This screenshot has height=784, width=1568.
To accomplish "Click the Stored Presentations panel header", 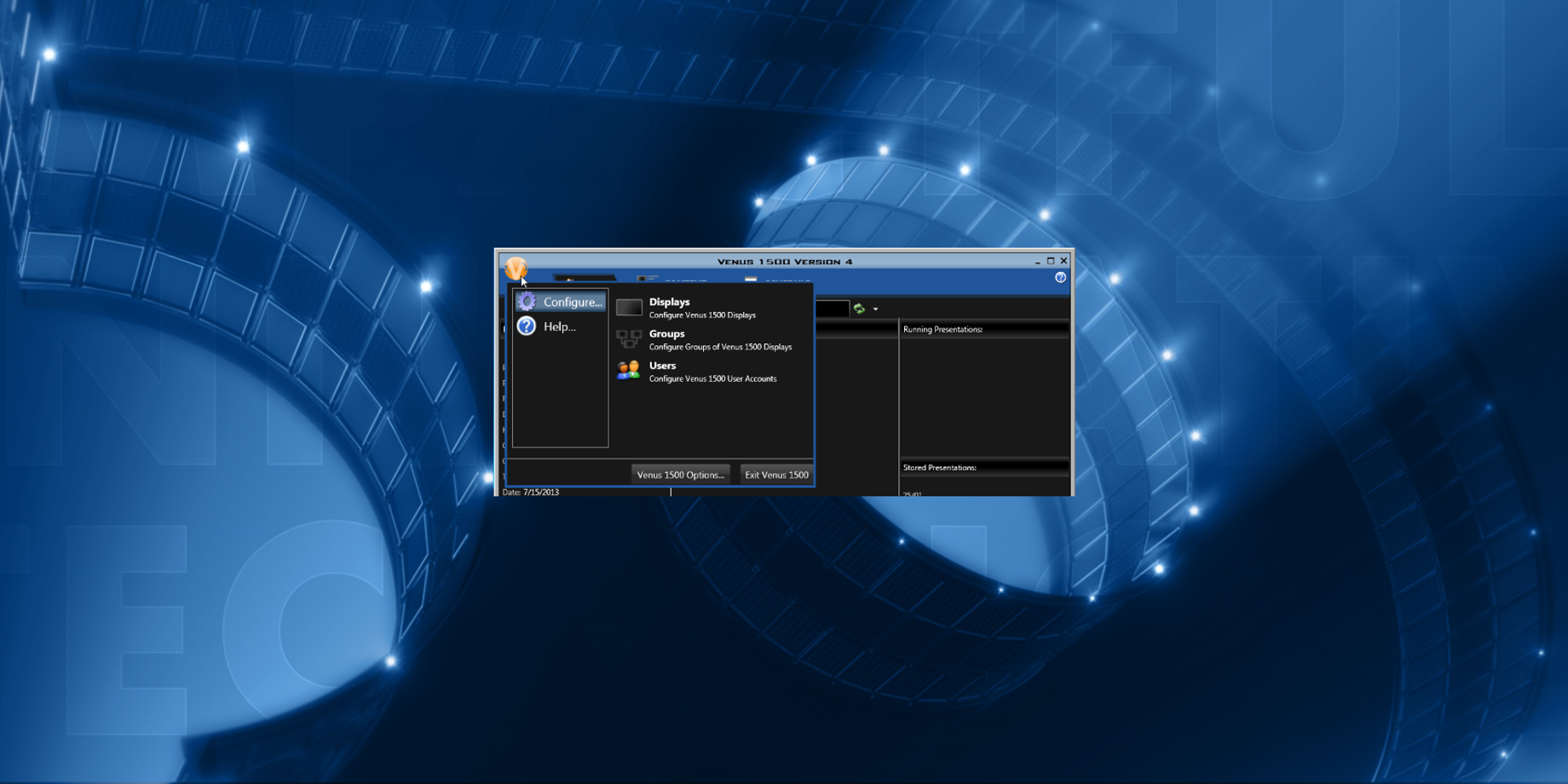I will (x=983, y=468).
